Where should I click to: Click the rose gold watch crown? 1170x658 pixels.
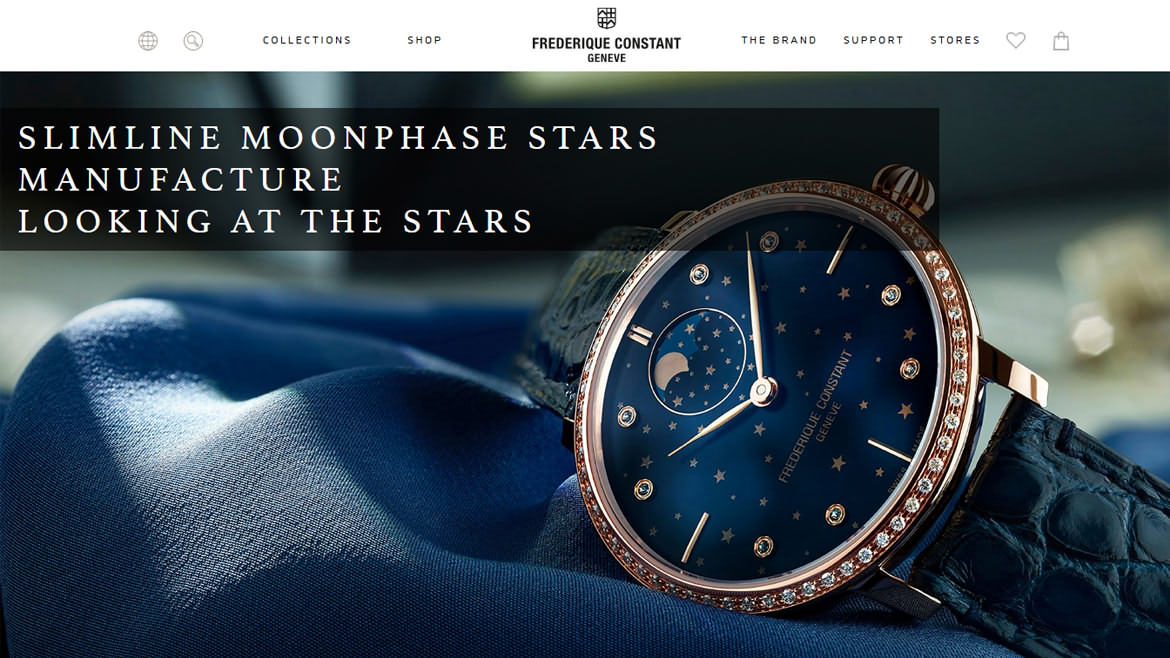pyautogui.click(x=905, y=188)
